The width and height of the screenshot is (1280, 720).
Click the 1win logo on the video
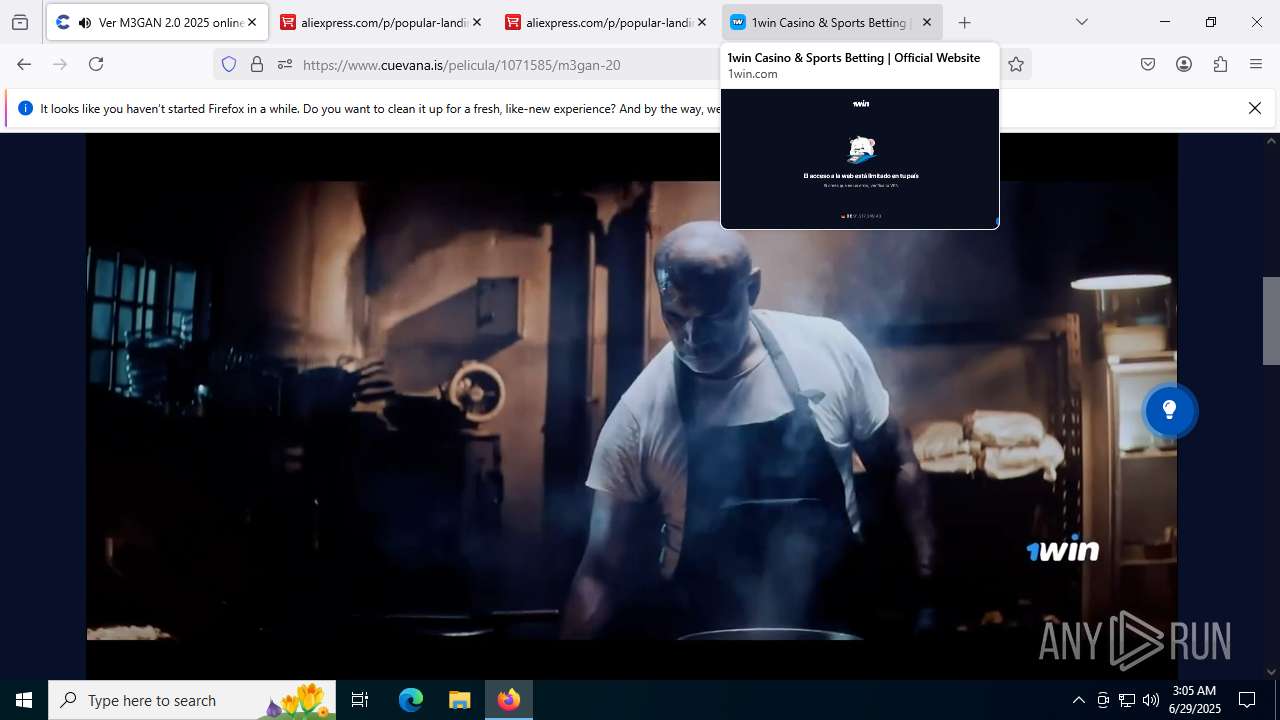[1063, 550]
